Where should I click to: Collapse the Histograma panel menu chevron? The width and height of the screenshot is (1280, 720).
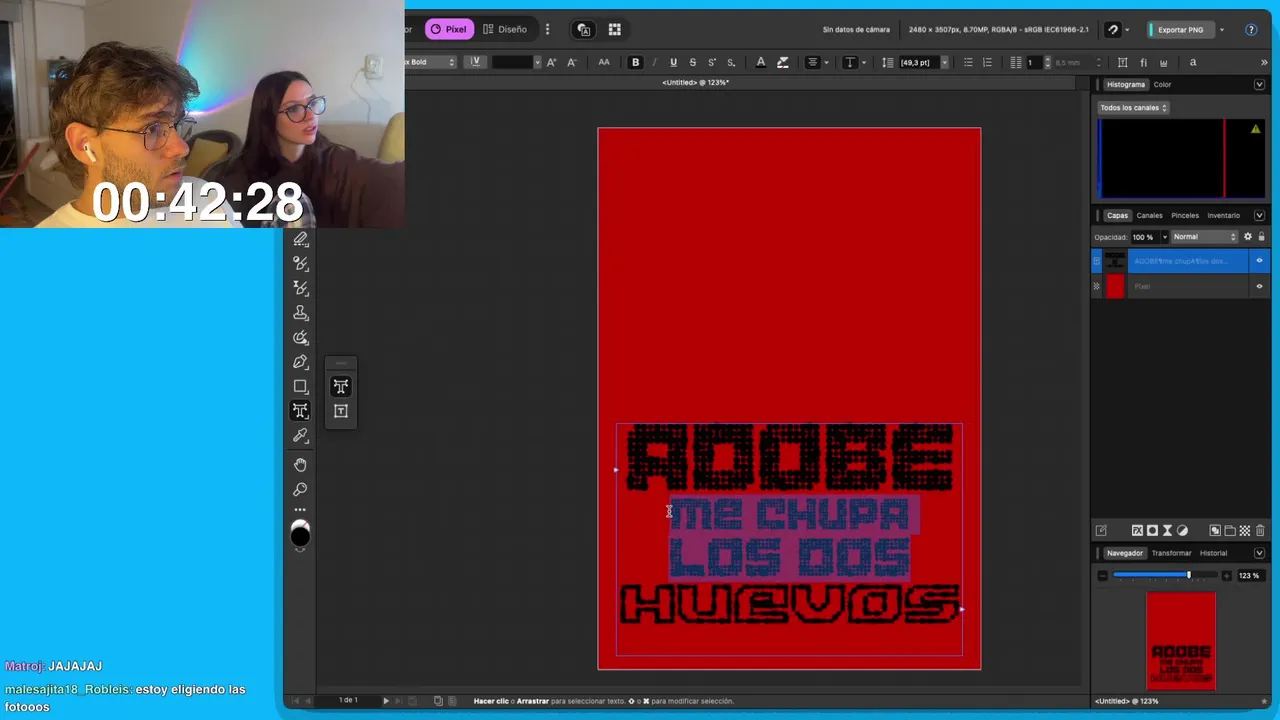1259,85
